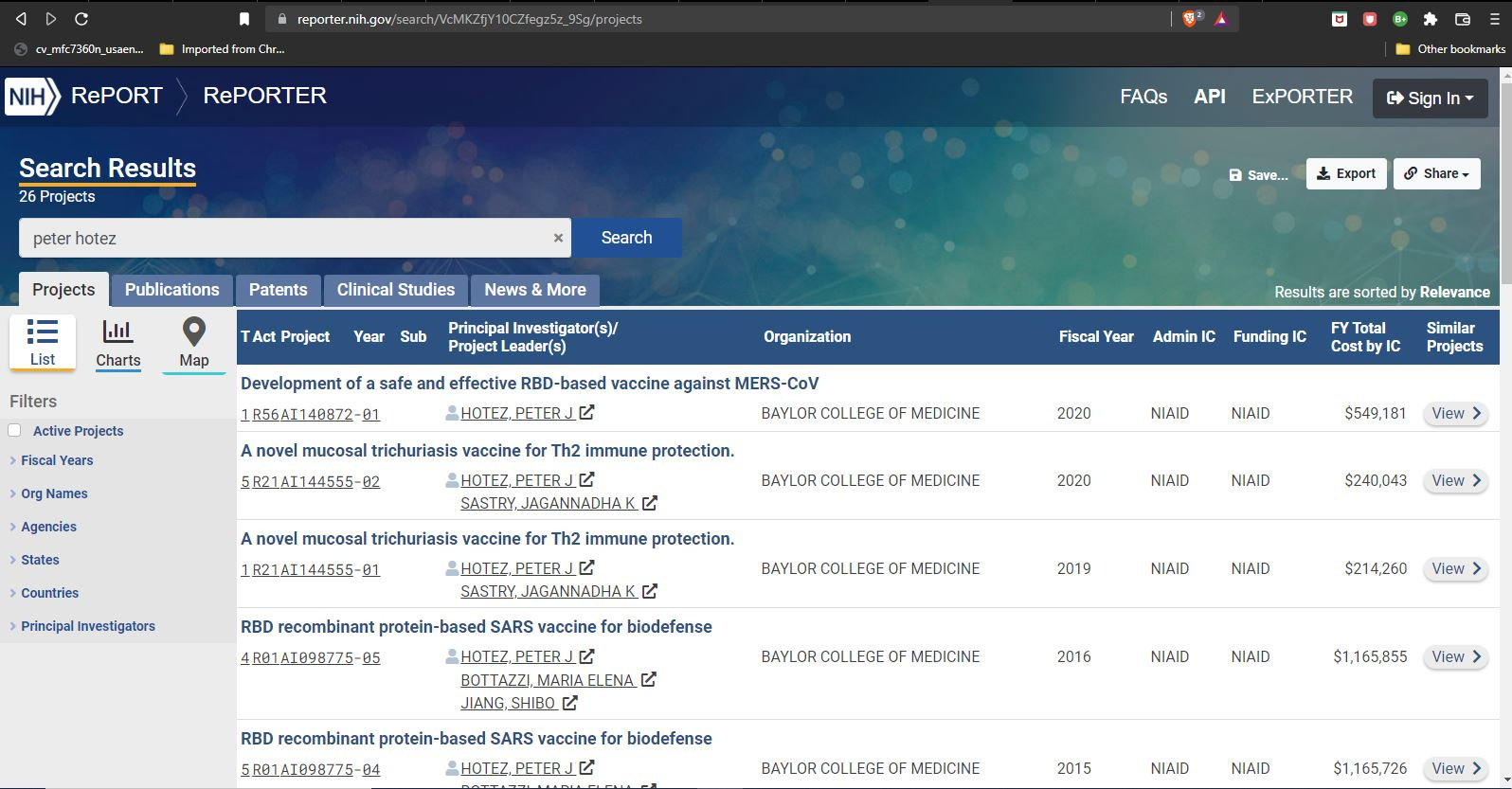Viewport: 1512px width, 789px height.
Task: Select the Projects tab
Action: (63, 290)
